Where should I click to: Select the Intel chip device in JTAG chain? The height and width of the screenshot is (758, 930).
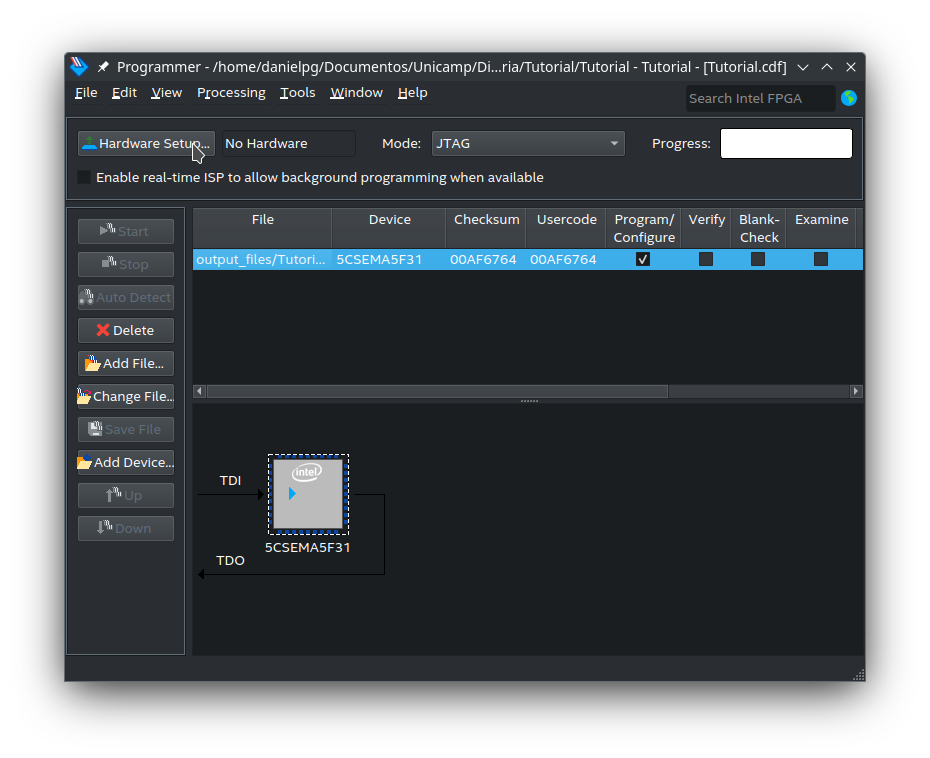tap(308, 495)
